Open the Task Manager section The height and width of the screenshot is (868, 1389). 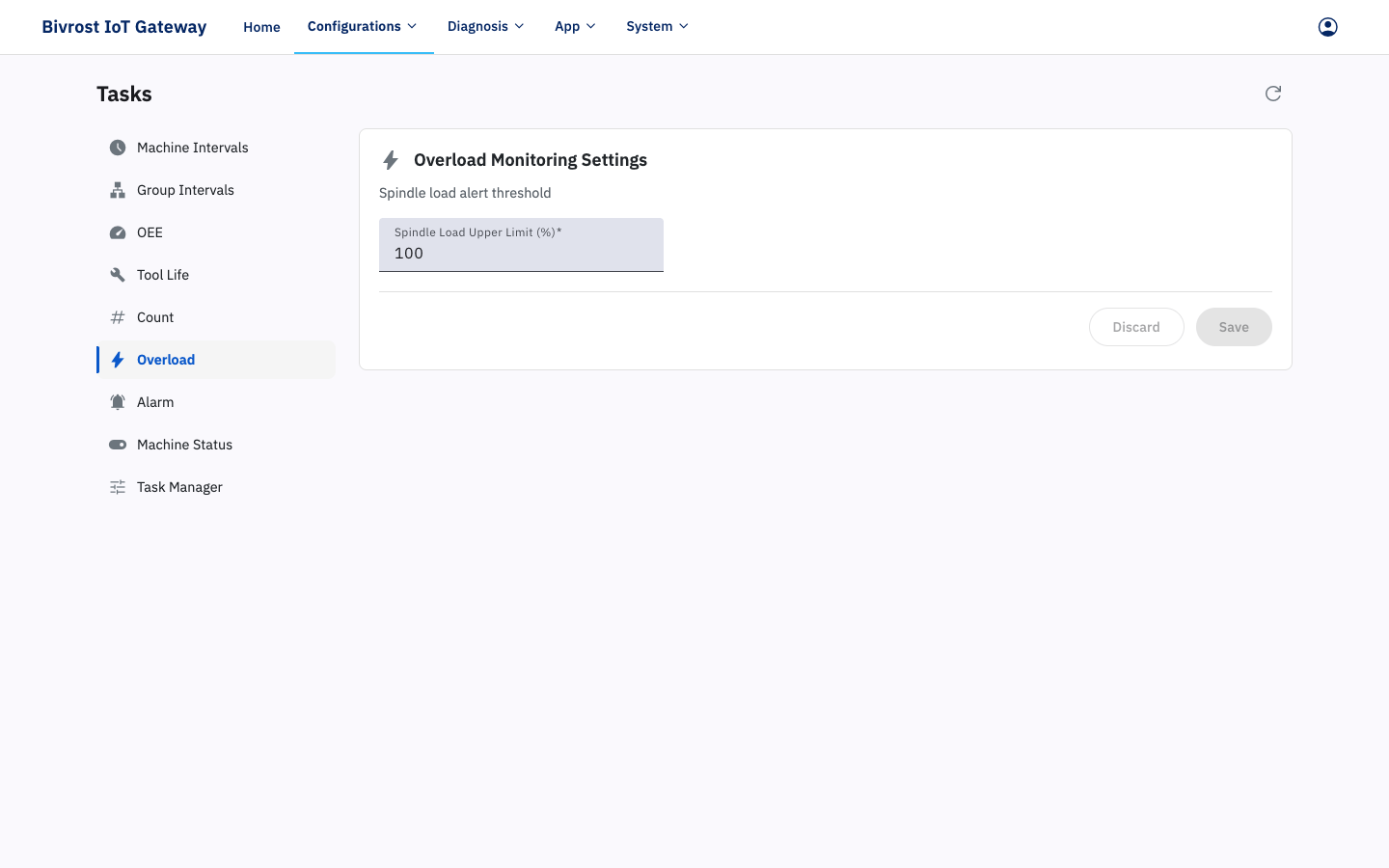tap(216, 487)
